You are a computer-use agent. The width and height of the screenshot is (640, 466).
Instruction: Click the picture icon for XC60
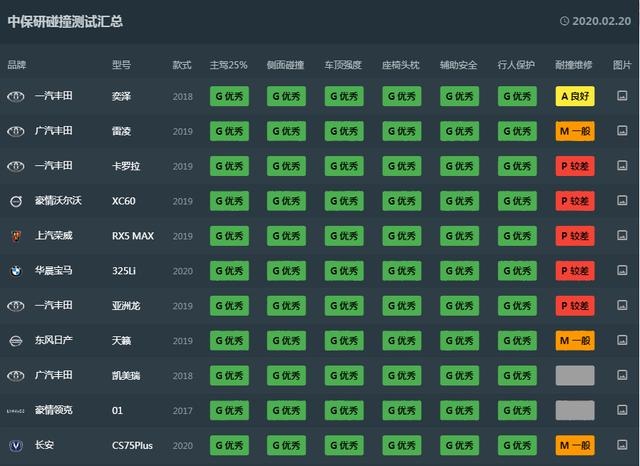622,201
